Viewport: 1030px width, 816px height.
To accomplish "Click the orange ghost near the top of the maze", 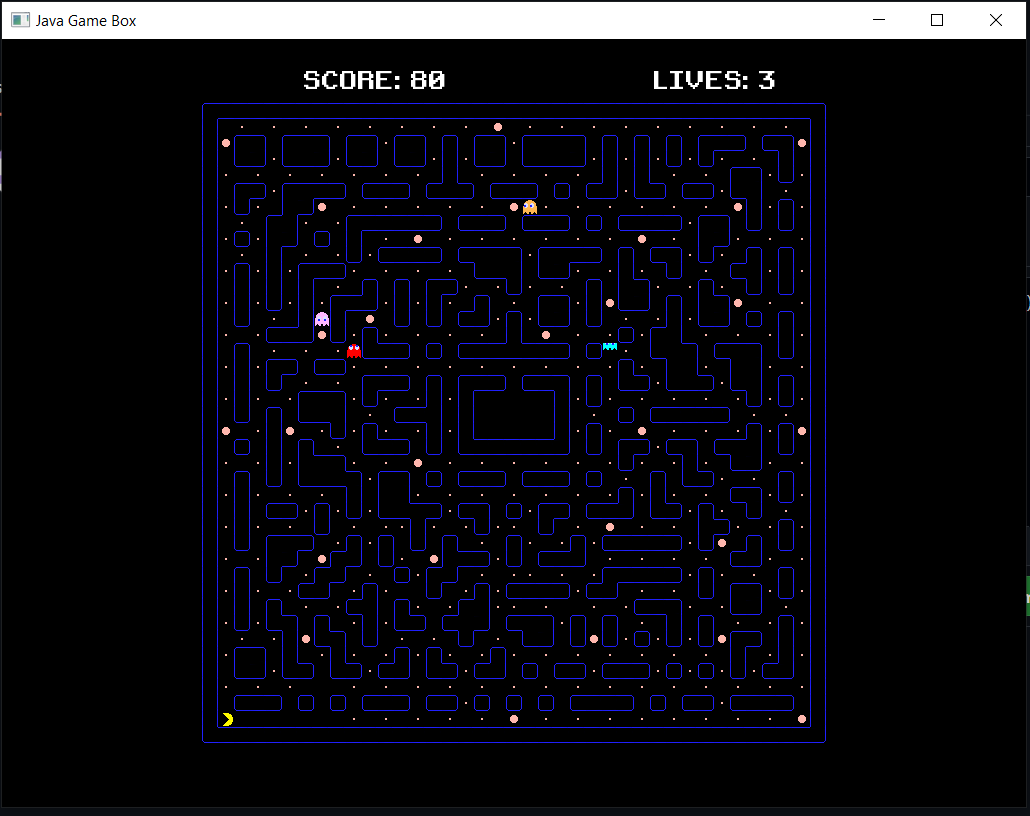I will (x=529, y=207).
